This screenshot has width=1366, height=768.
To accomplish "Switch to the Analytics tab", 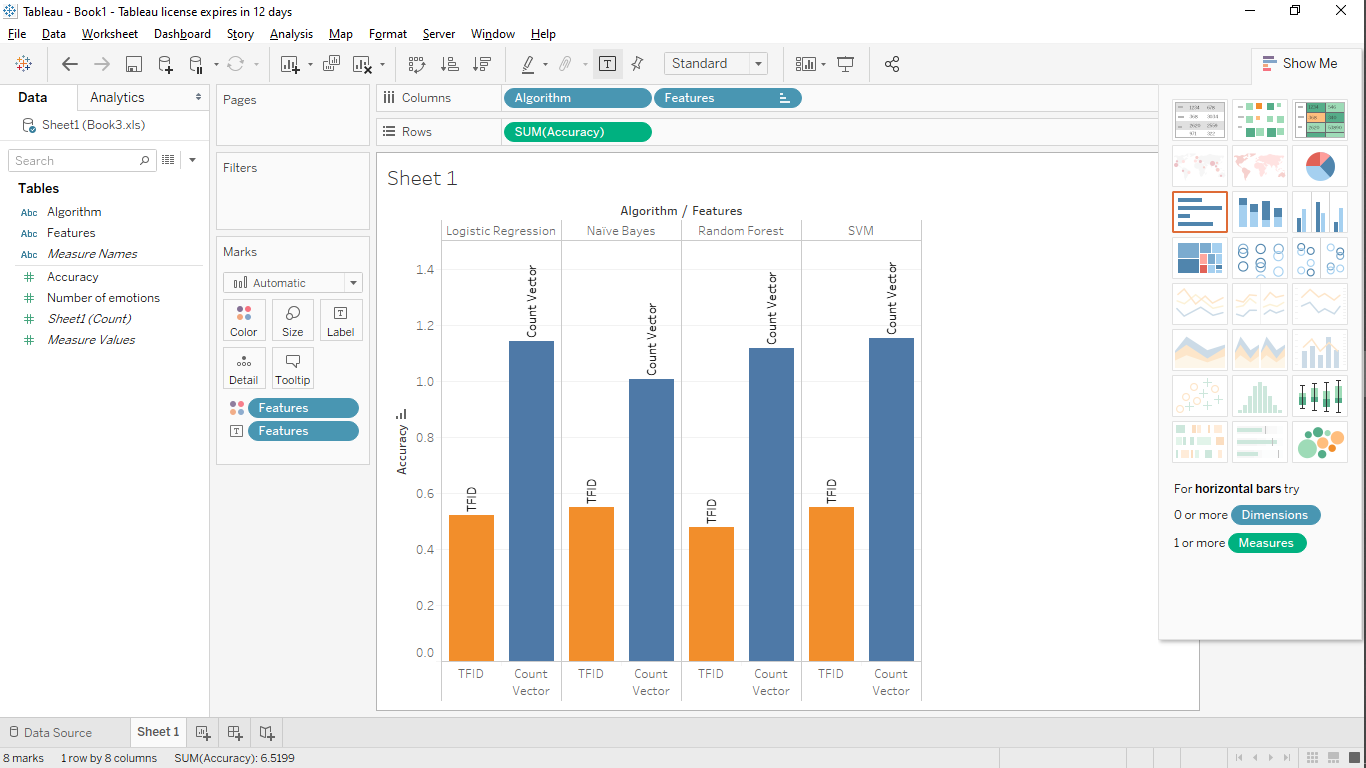I will (117, 97).
